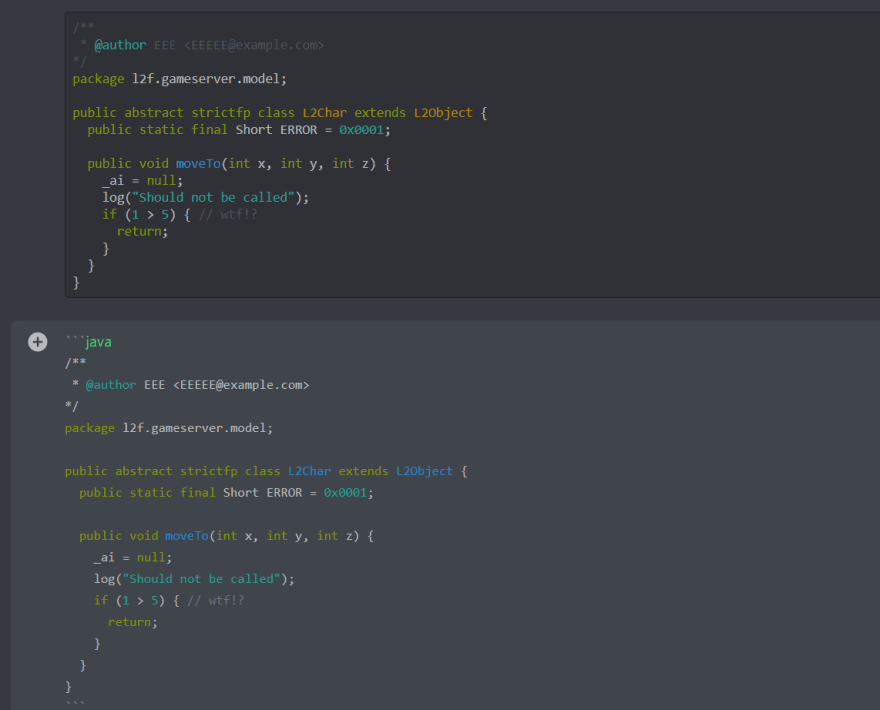Click "@author" in the rendered code block

[120, 45]
